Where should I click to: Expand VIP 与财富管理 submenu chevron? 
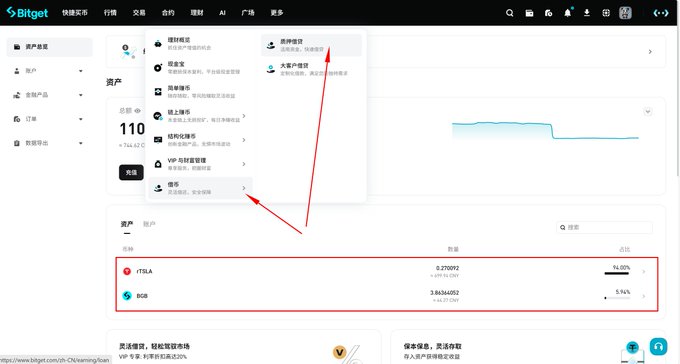244,164
